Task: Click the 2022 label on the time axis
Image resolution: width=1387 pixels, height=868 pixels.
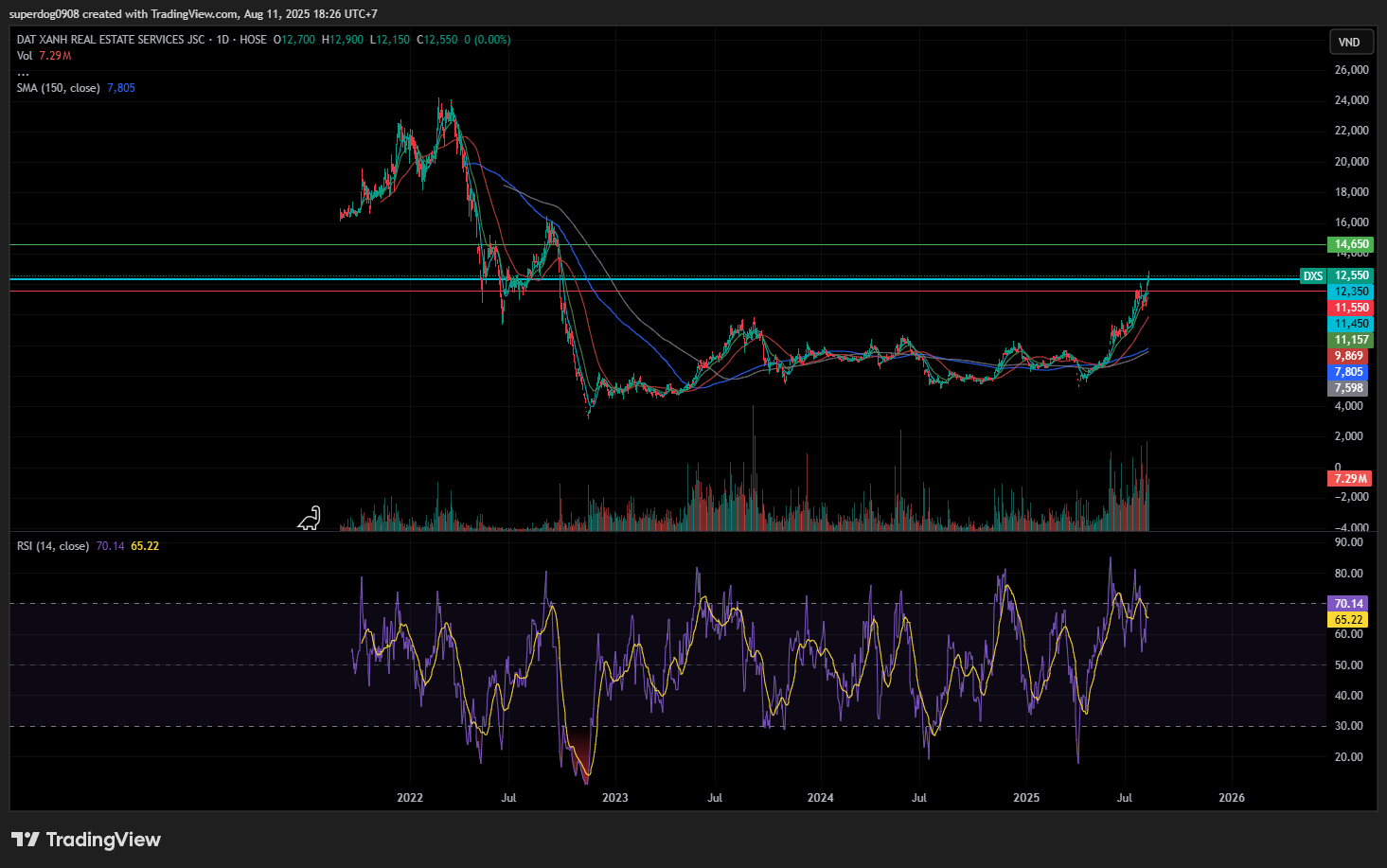Action: point(410,798)
